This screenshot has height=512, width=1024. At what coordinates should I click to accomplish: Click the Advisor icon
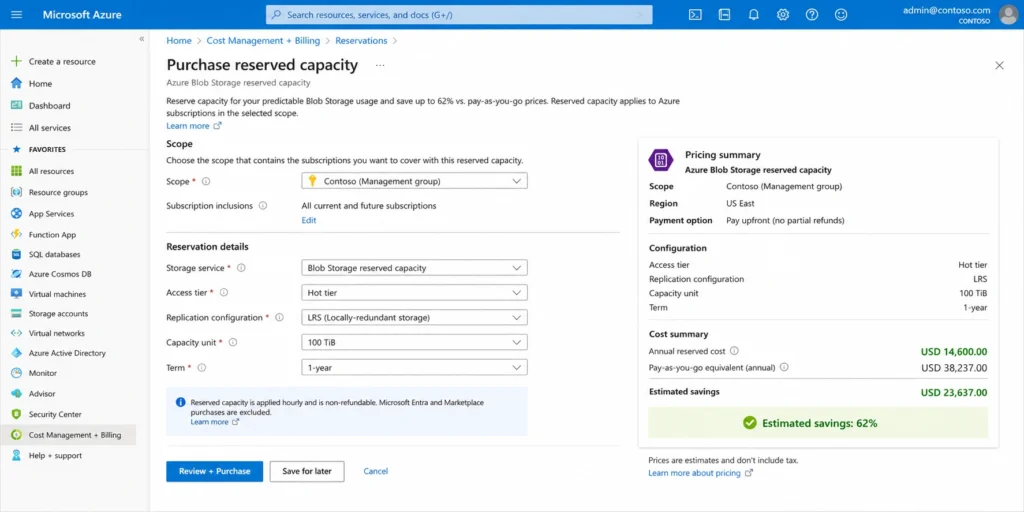pos(17,394)
